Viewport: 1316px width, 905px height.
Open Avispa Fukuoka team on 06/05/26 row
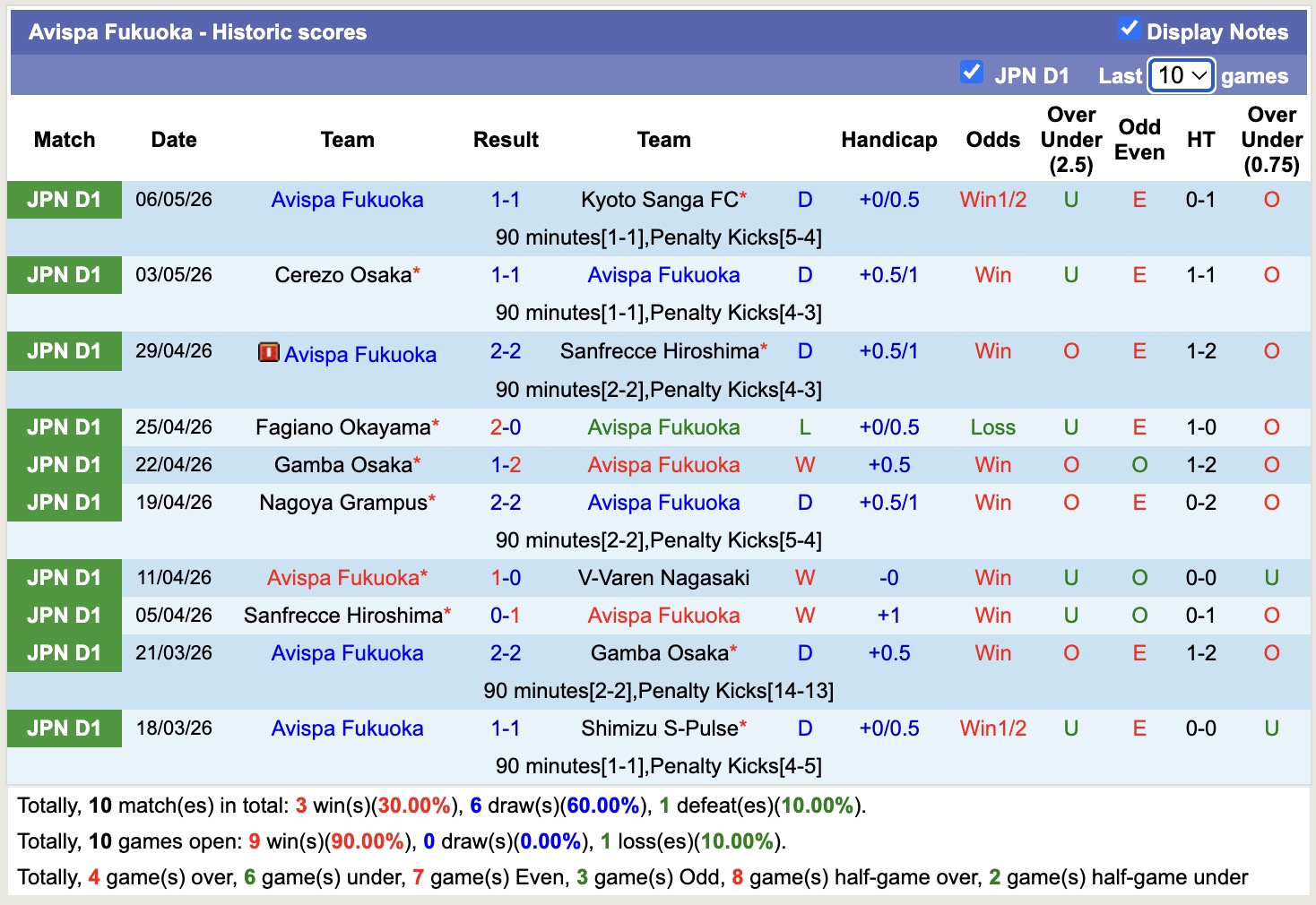tap(347, 200)
